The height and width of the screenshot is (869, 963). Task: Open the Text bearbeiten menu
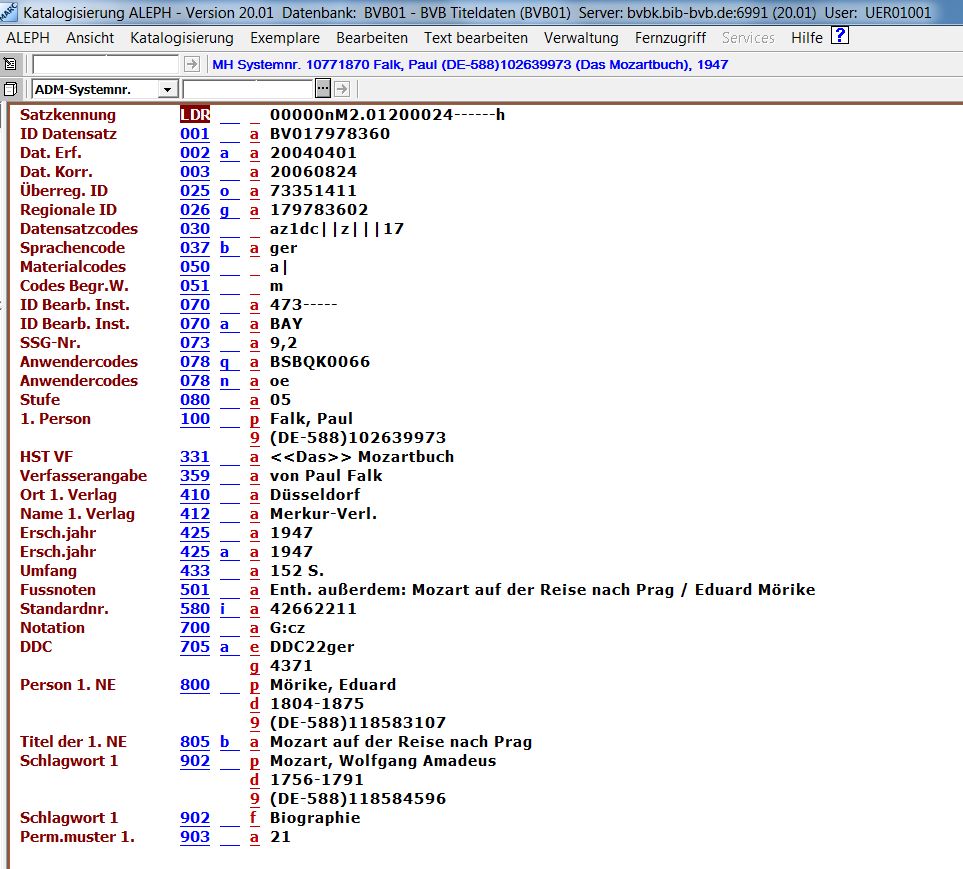(x=475, y=38)
